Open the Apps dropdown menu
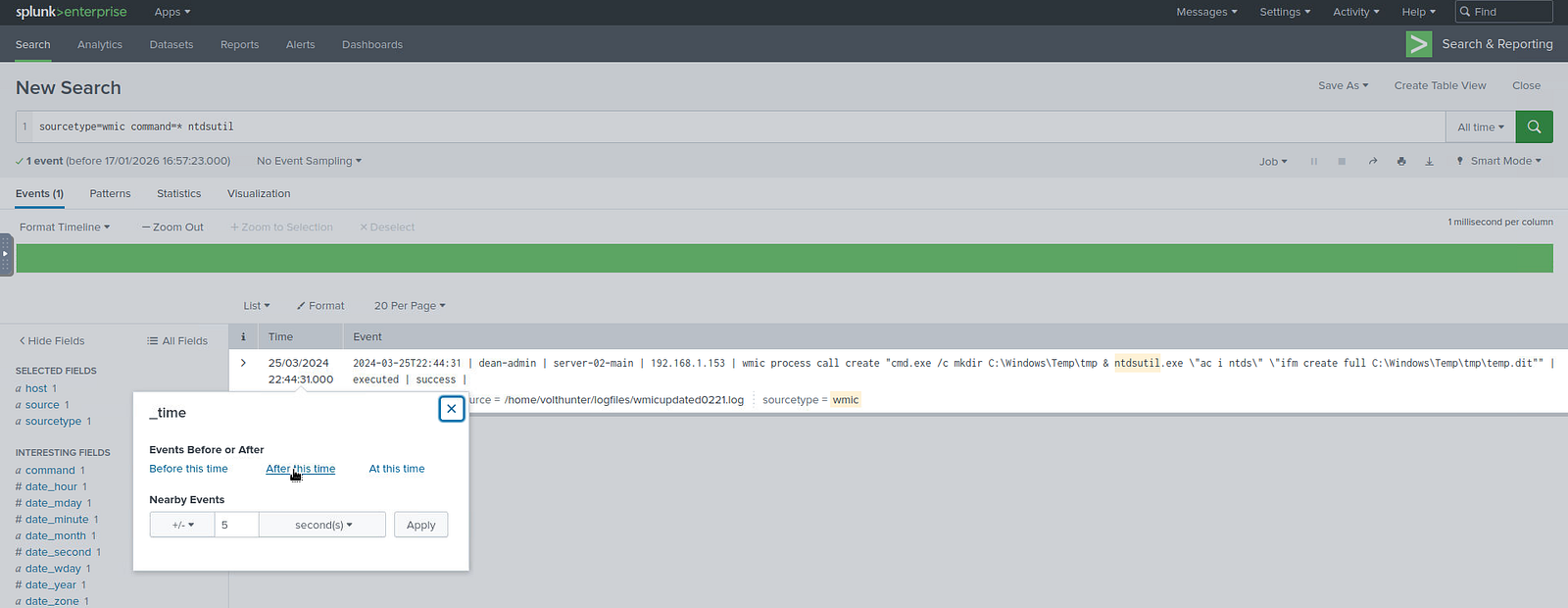The width and height of the screenshot is (1568, 608). coord(172,12)
